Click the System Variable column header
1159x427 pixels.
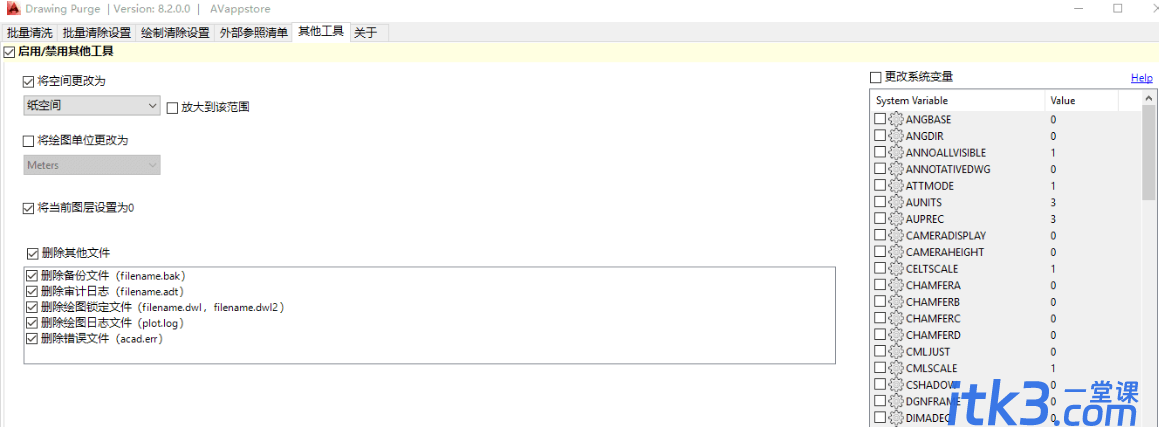tap(958, 100)
